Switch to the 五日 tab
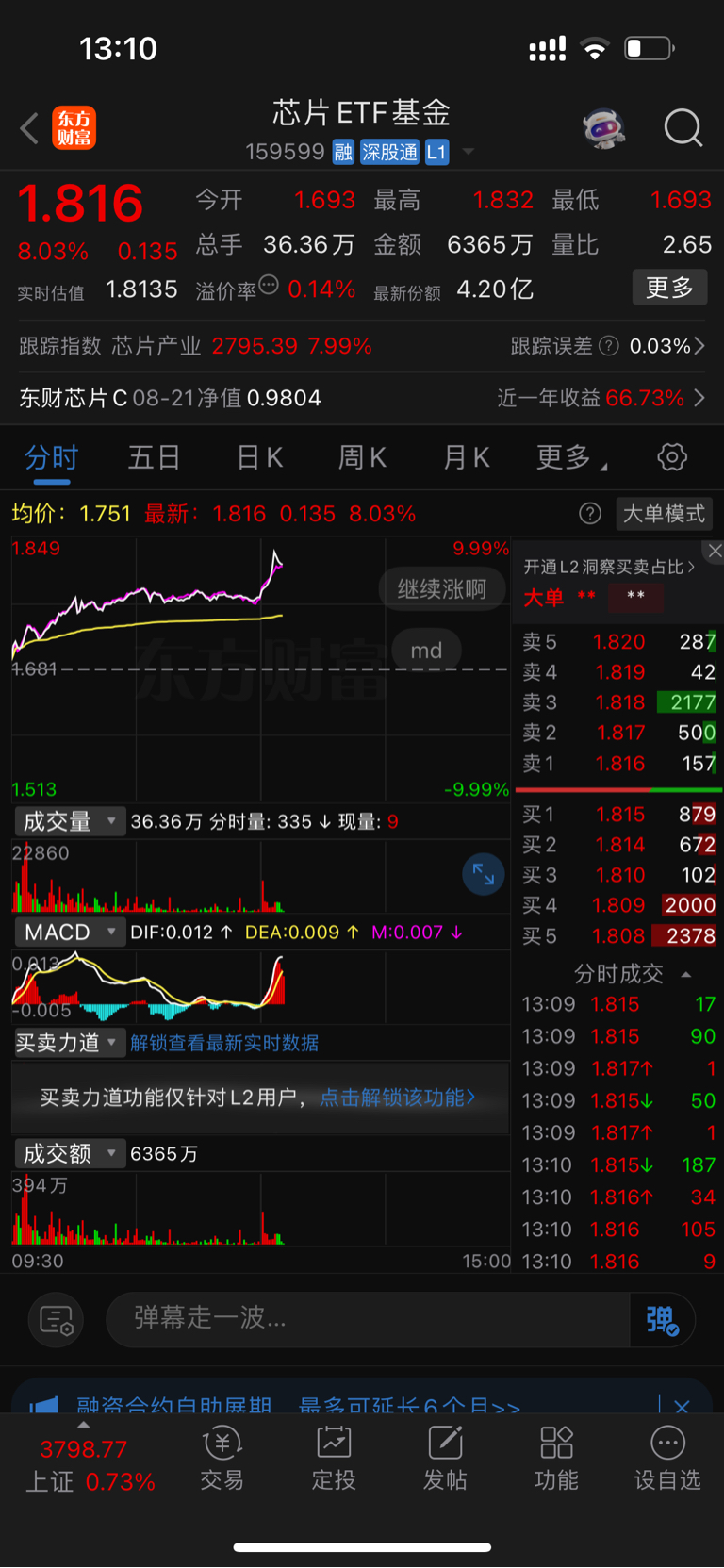This screenshot has width=724, height=1568. point(154,458)
